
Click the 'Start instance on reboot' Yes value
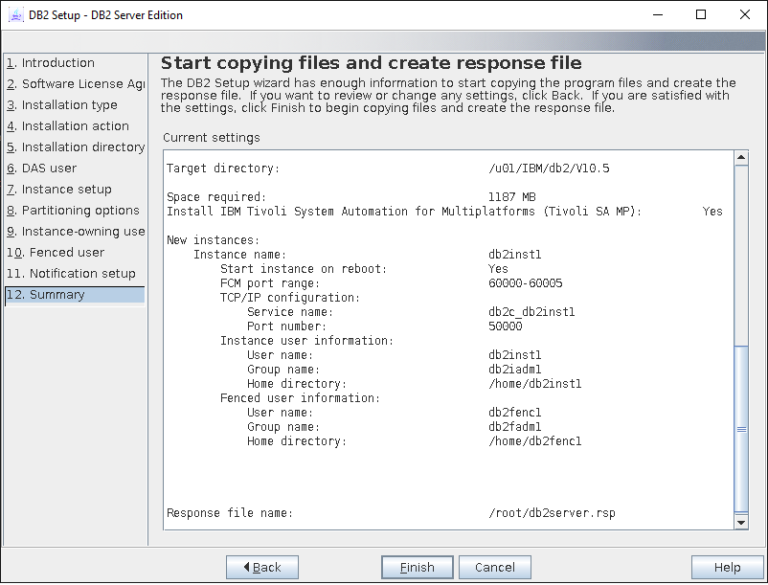(x=498, y=269)
